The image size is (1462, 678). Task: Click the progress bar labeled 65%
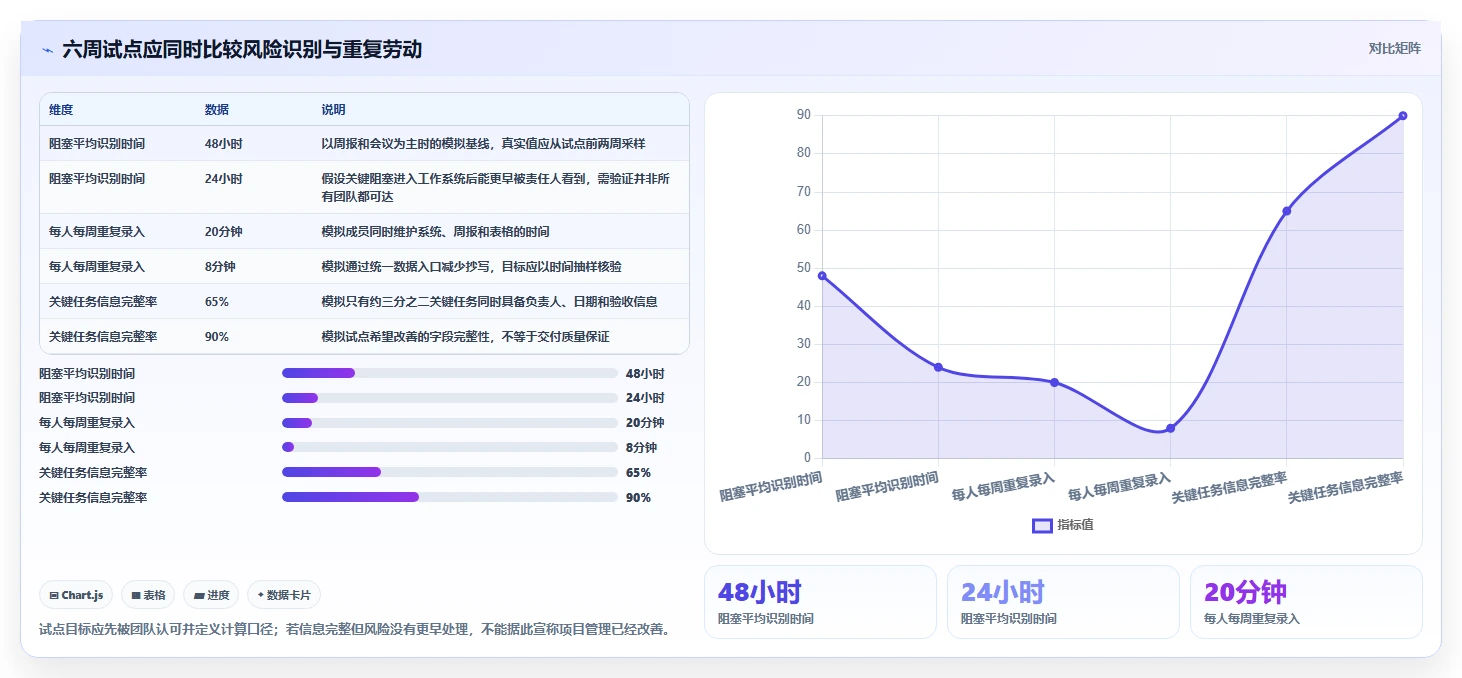(450, 472)
